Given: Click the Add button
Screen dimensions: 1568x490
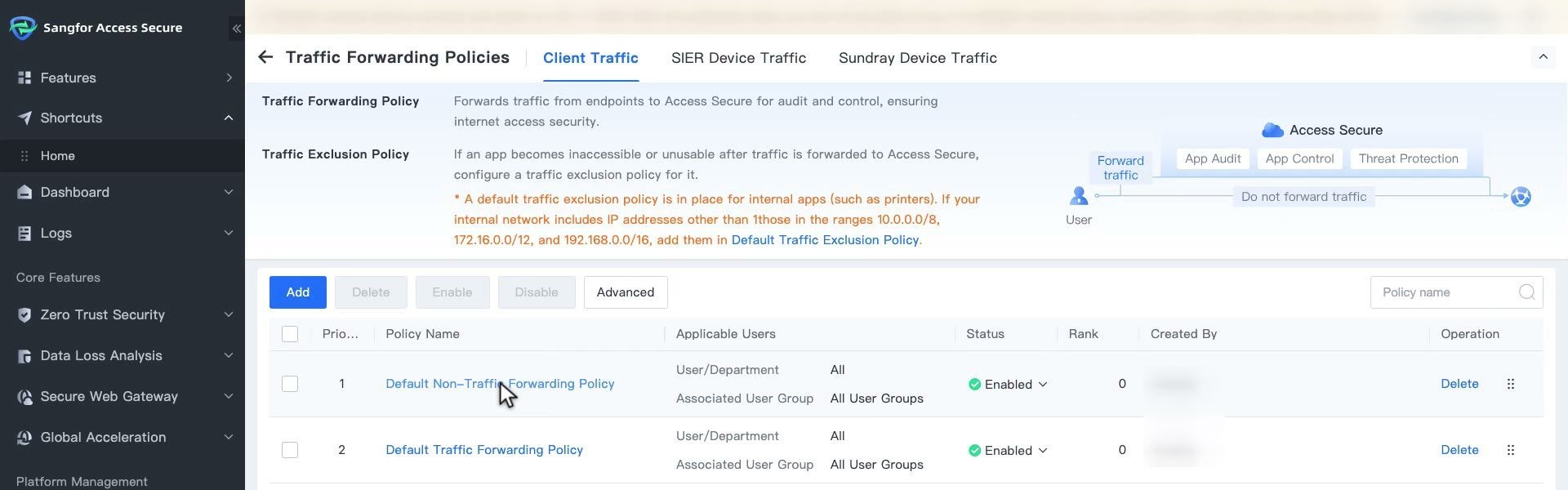Looking at the screenshot, I should [x=298, y=292].
